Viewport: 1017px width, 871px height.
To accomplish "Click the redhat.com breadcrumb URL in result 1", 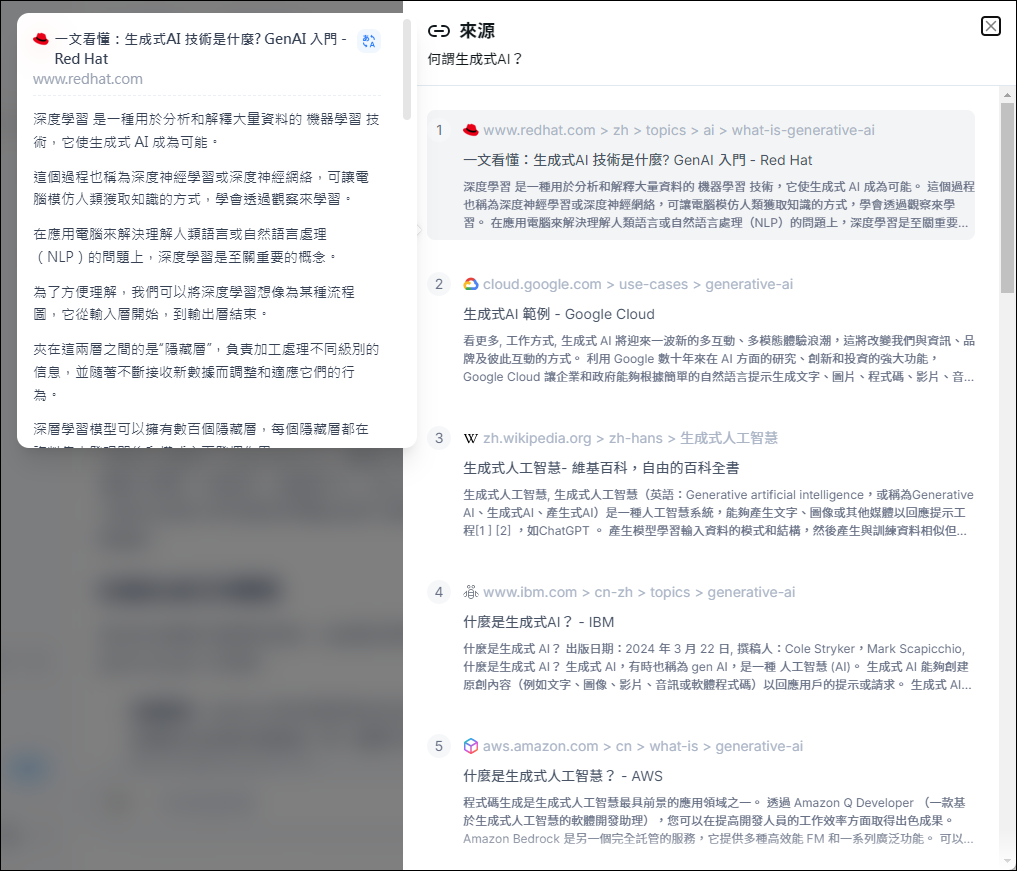I will [x=678, y=130].
